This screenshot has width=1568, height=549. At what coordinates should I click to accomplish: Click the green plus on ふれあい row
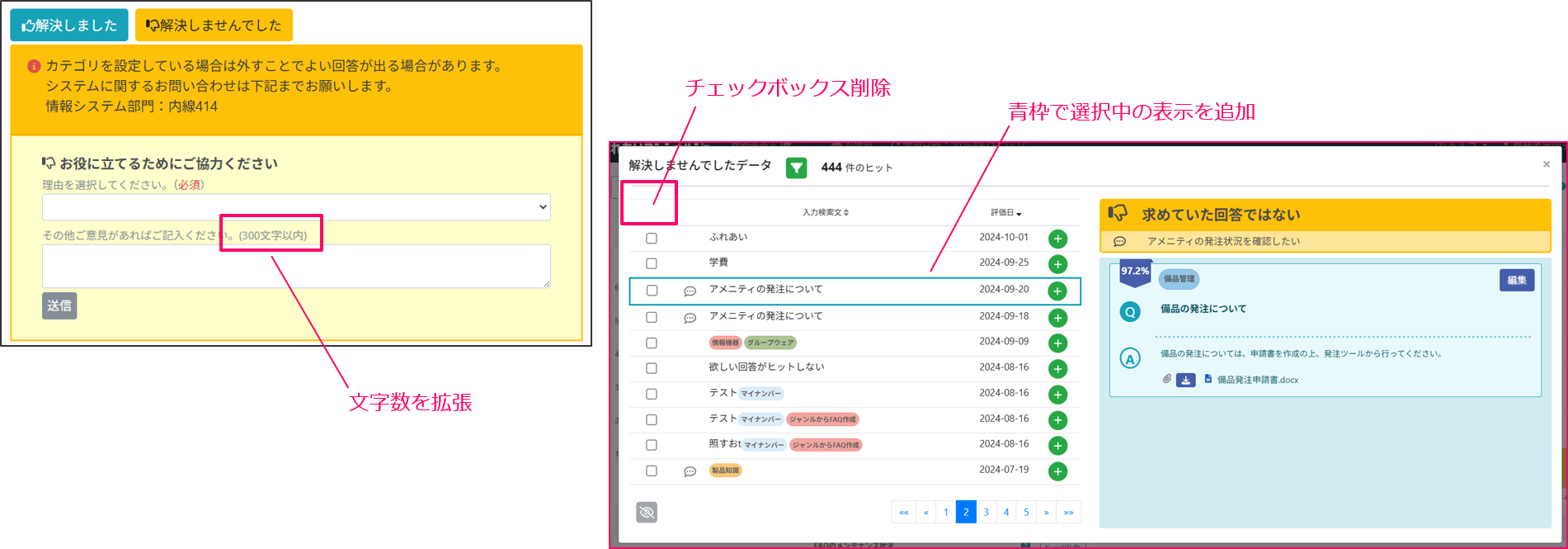pos(1057,239)
